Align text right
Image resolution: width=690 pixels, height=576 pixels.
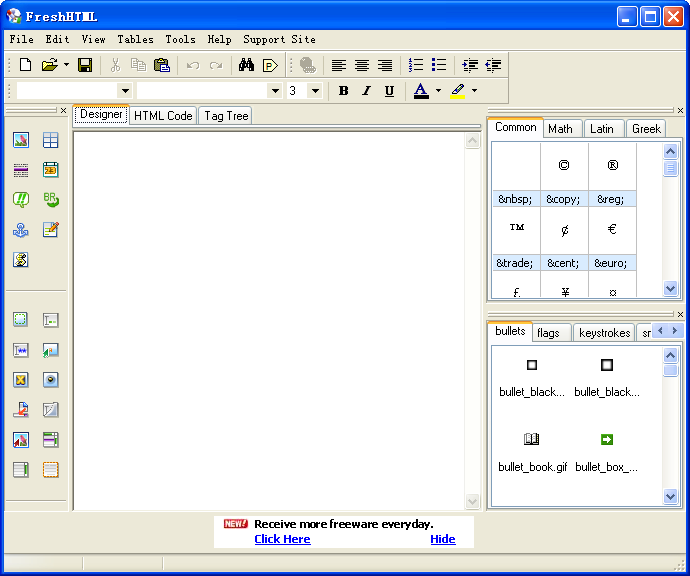point(385,65)
